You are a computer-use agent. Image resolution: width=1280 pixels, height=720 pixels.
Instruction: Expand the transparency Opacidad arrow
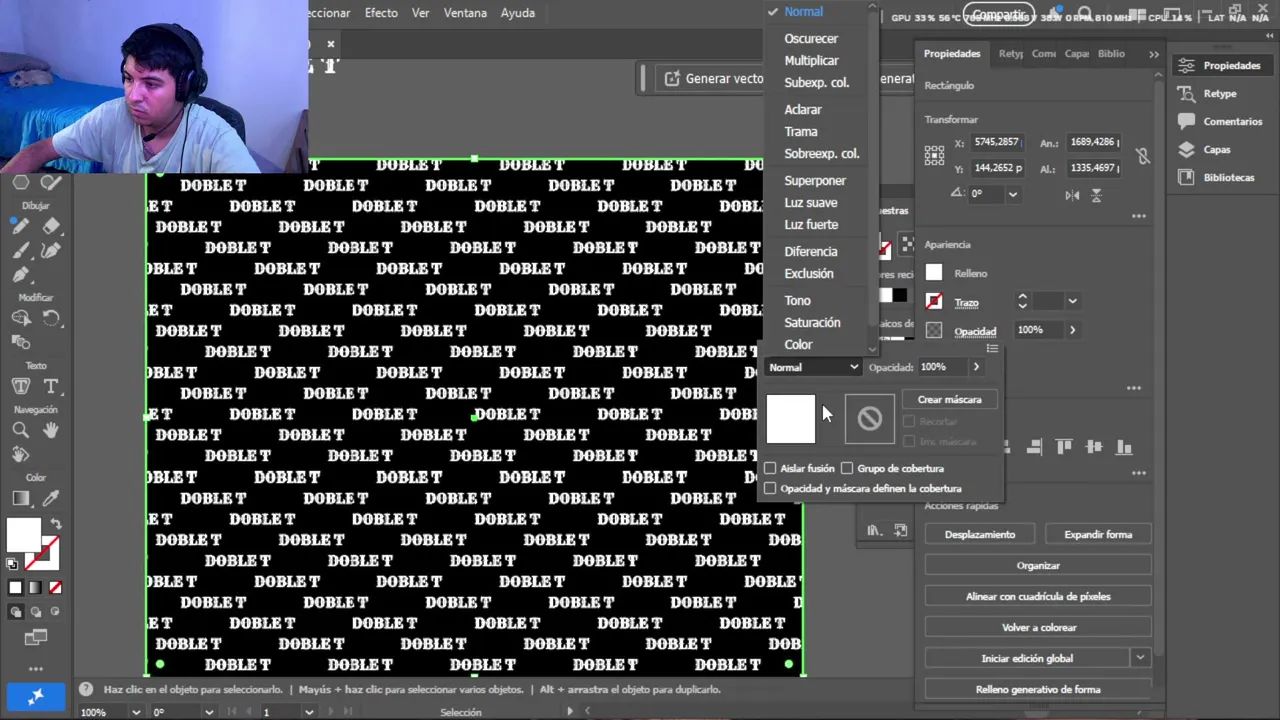coord(976,367)
